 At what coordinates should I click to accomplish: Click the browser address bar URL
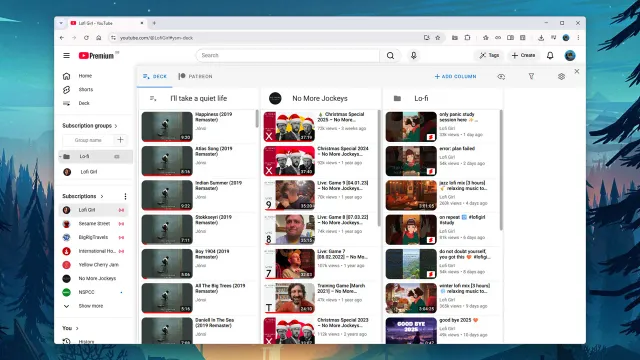pos(156,38)
